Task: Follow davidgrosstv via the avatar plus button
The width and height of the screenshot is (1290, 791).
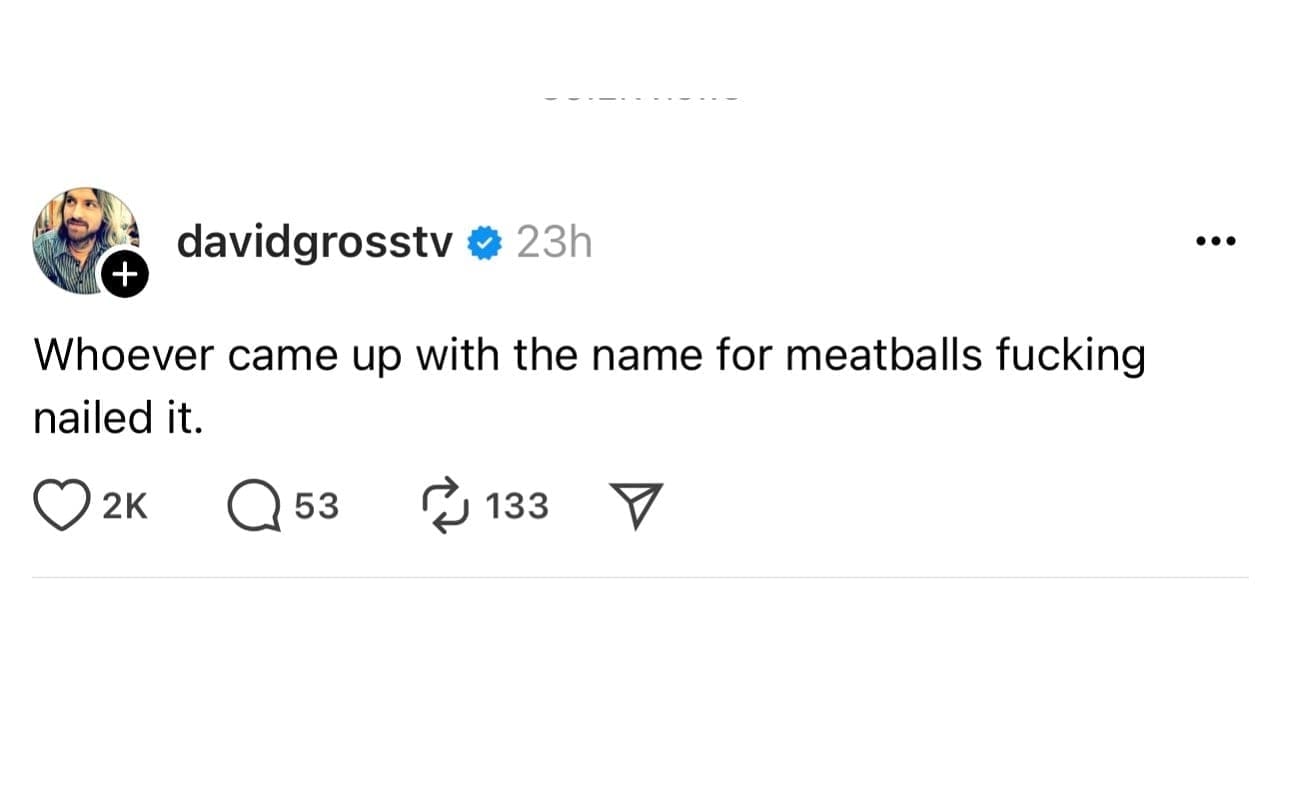Action: (125, 273)
